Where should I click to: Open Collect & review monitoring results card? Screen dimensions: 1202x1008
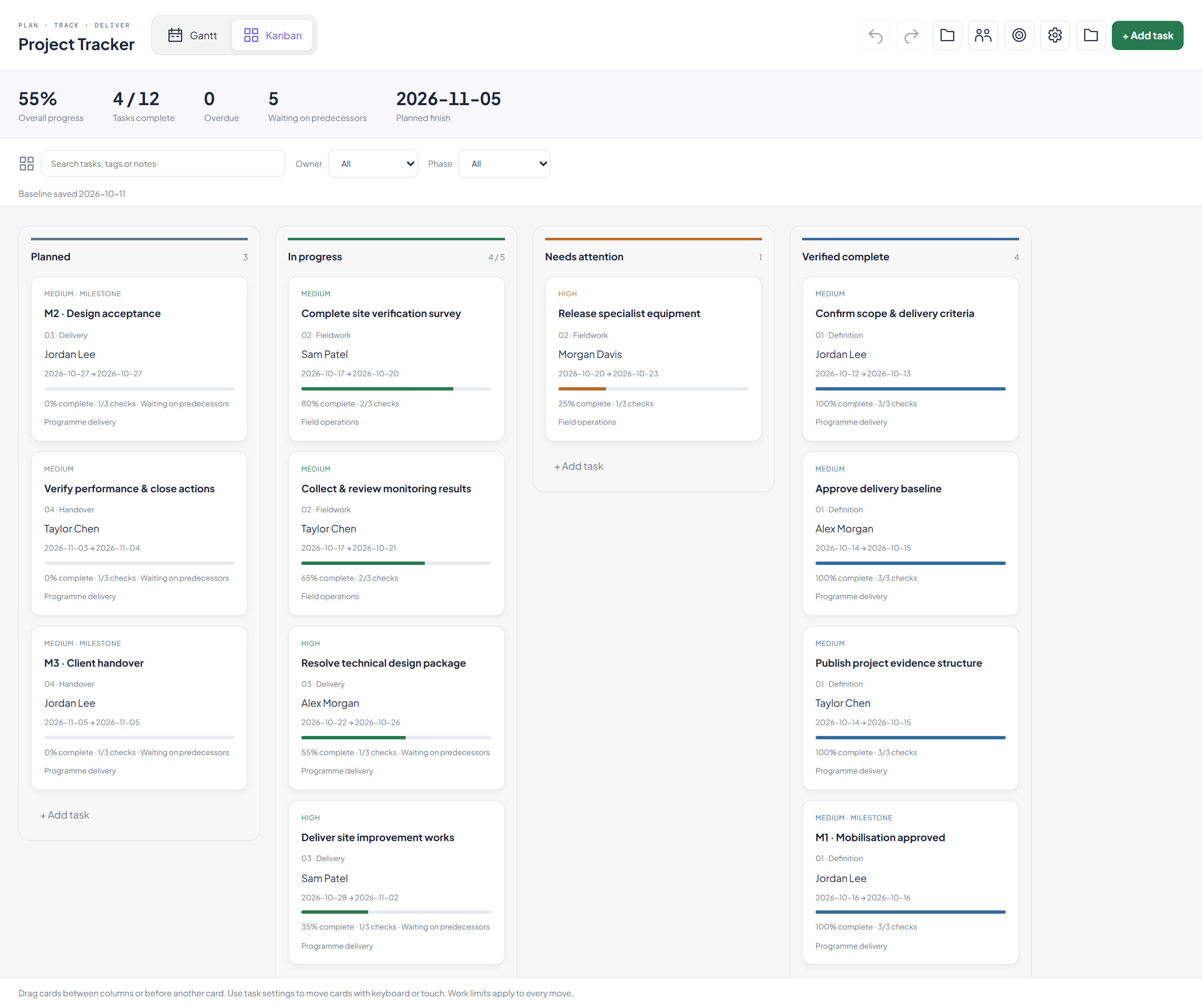[396, 534]
